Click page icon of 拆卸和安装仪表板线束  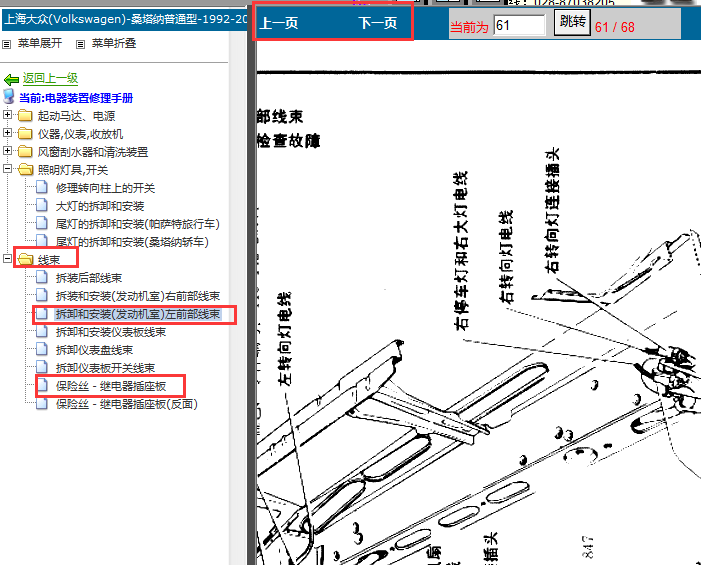pyautogui.click(x=42, y=331)
